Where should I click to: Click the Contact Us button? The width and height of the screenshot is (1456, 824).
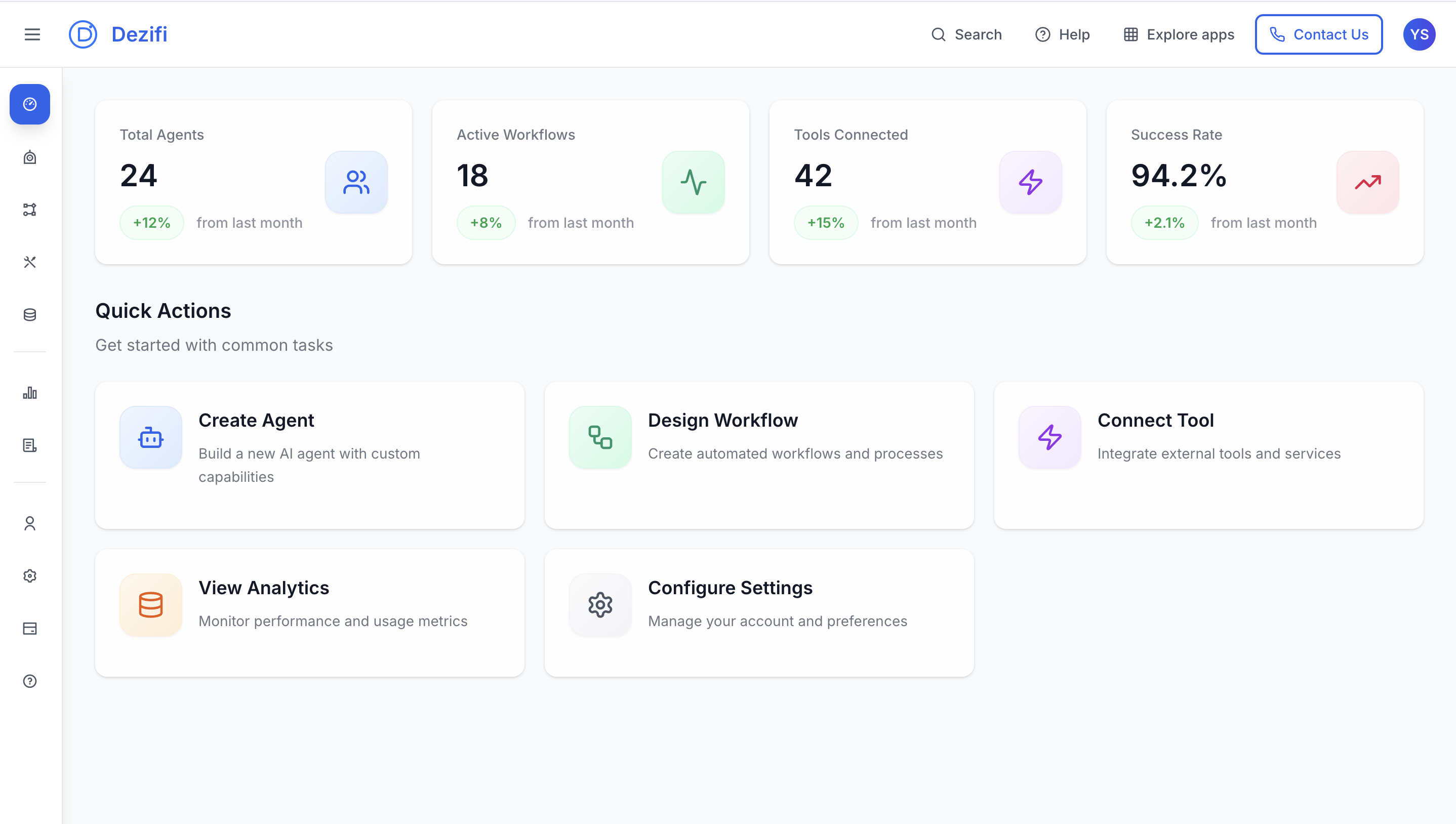[1318, 34]
